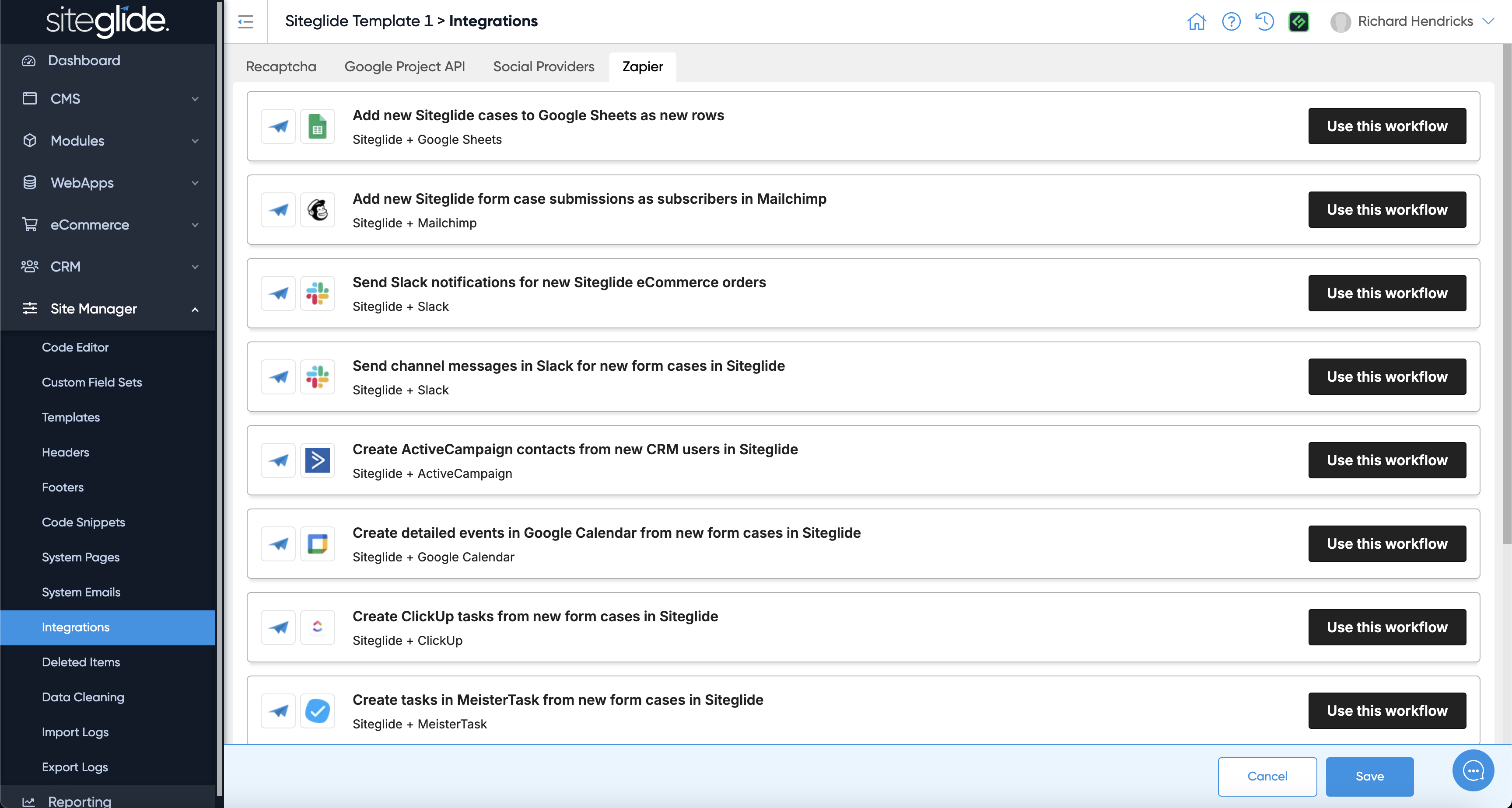Open the Richard Hendricks user dropdown
The image size is (1512, 808).
pyautogui.click(x=1414, y=22)
